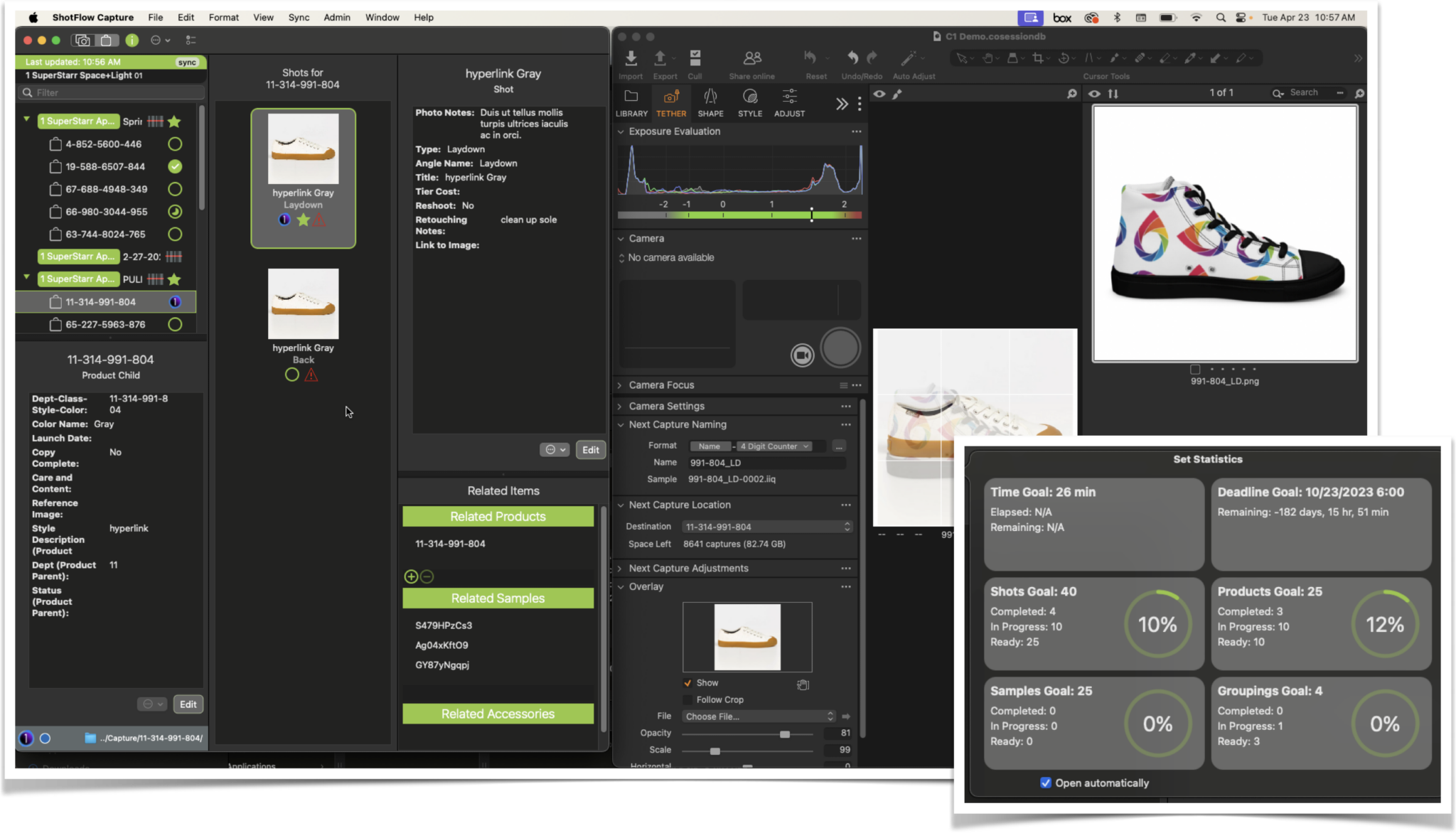1456x833 pixels.
Task: Click the Crop cursor tool icon
Action: coord(1038,59)
